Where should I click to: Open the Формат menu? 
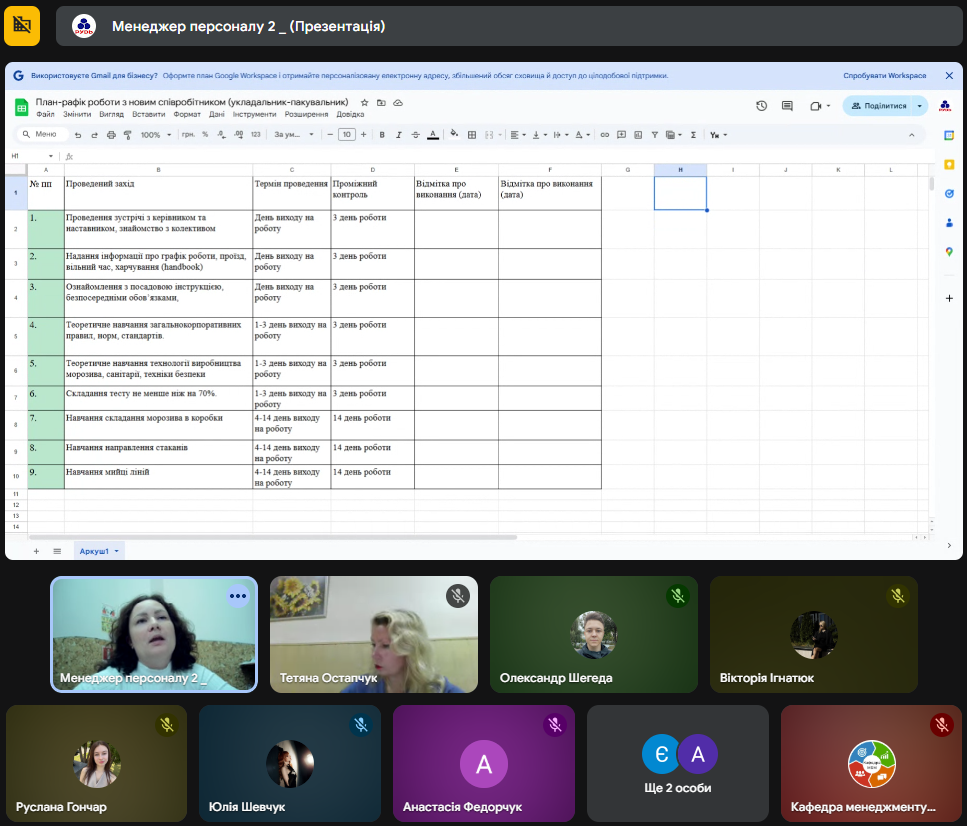pos(186,114)
